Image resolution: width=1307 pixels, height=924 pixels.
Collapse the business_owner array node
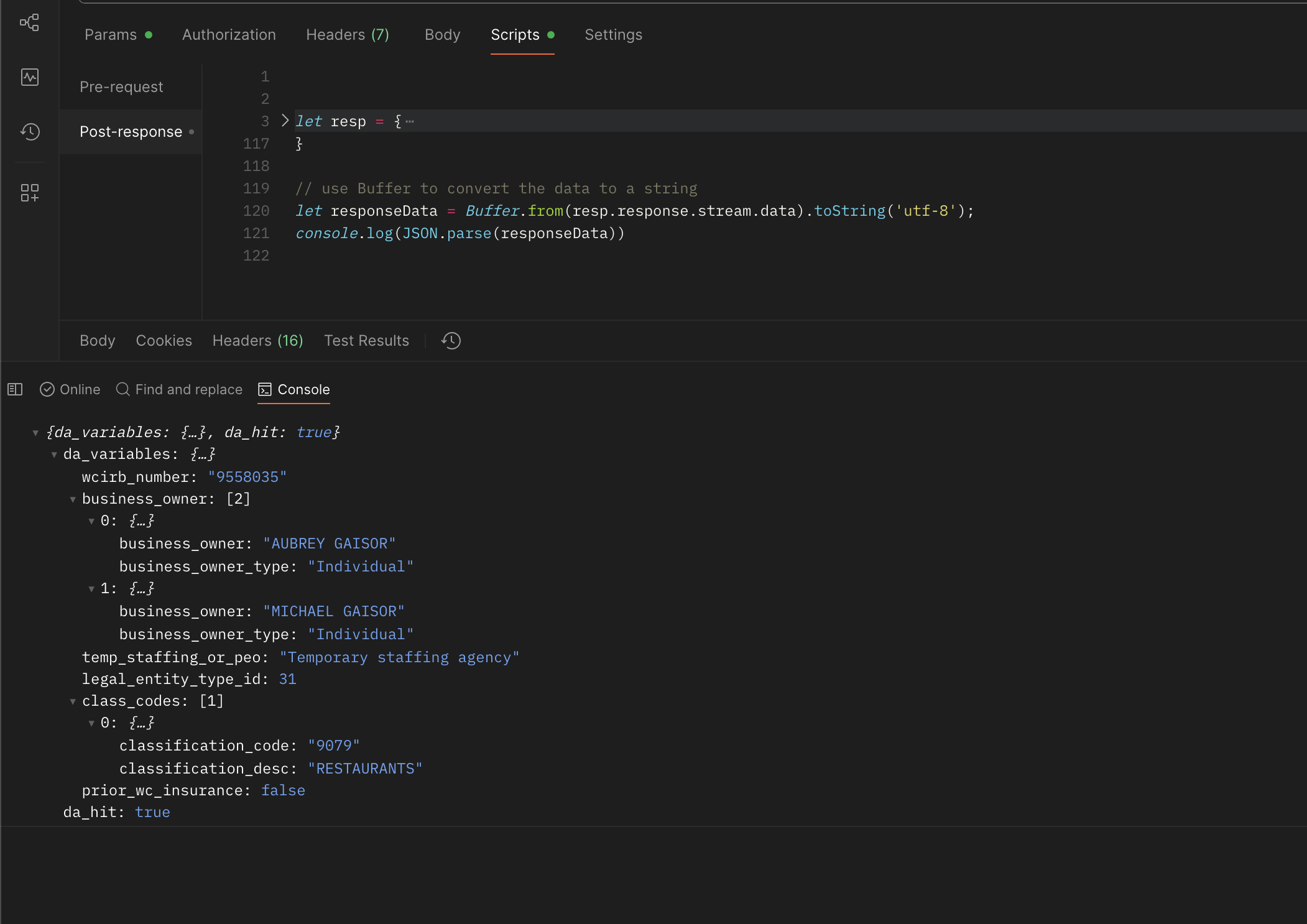(73, 499)
